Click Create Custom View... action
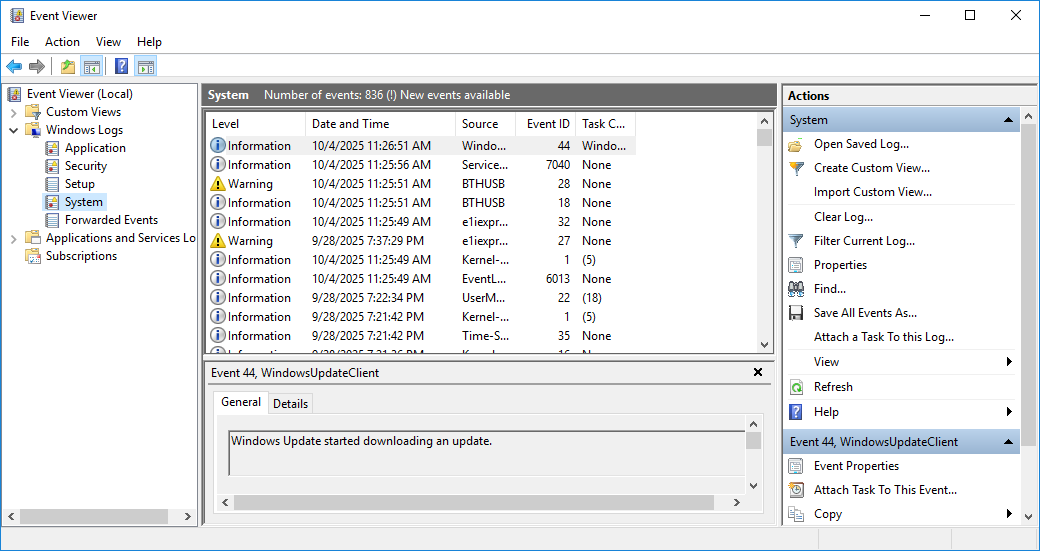This screenshot has width=1040, height=551. click(x=871, y=168)
